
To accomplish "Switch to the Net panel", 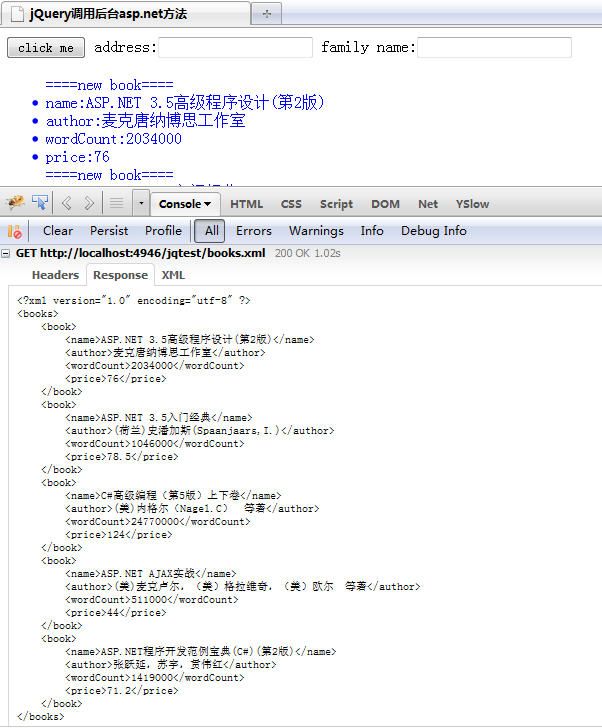I will click(x=427, y=204).
